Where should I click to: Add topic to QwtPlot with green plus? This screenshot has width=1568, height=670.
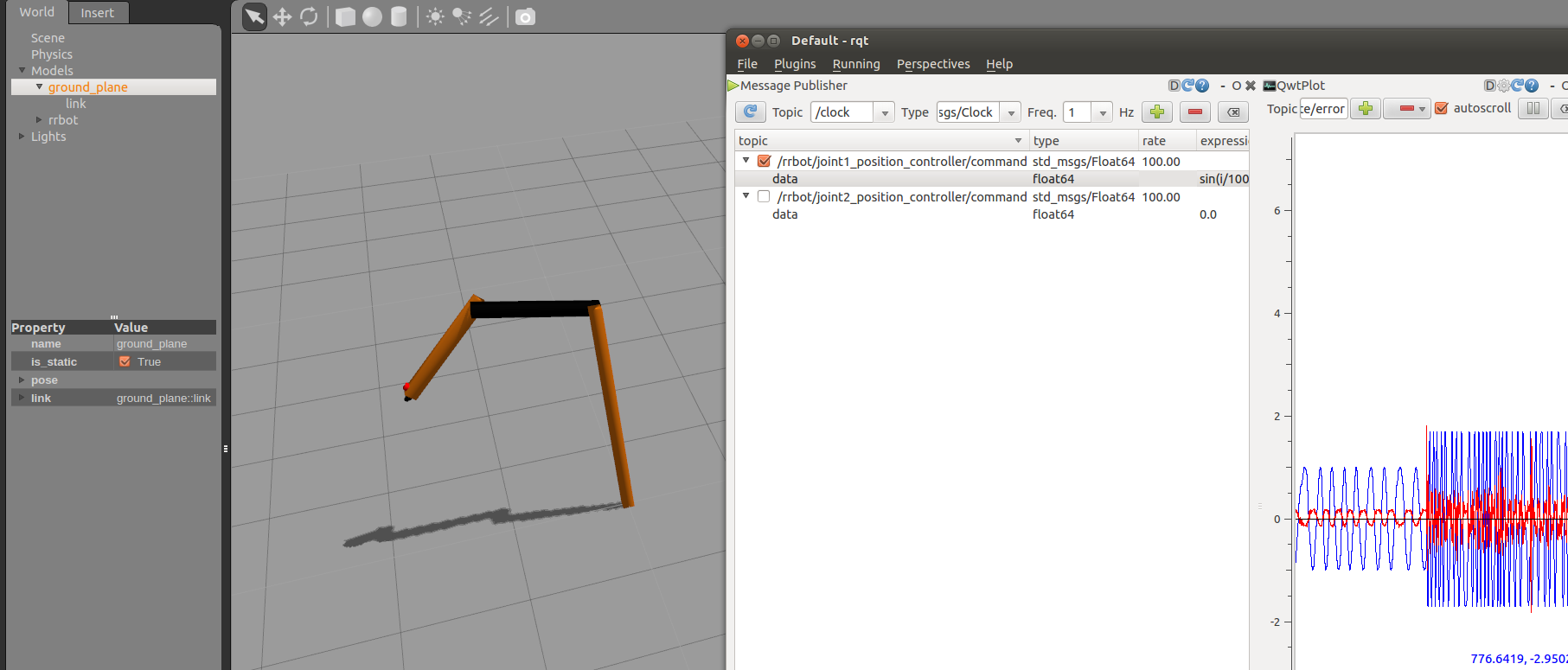click(x=1366, y=108)
